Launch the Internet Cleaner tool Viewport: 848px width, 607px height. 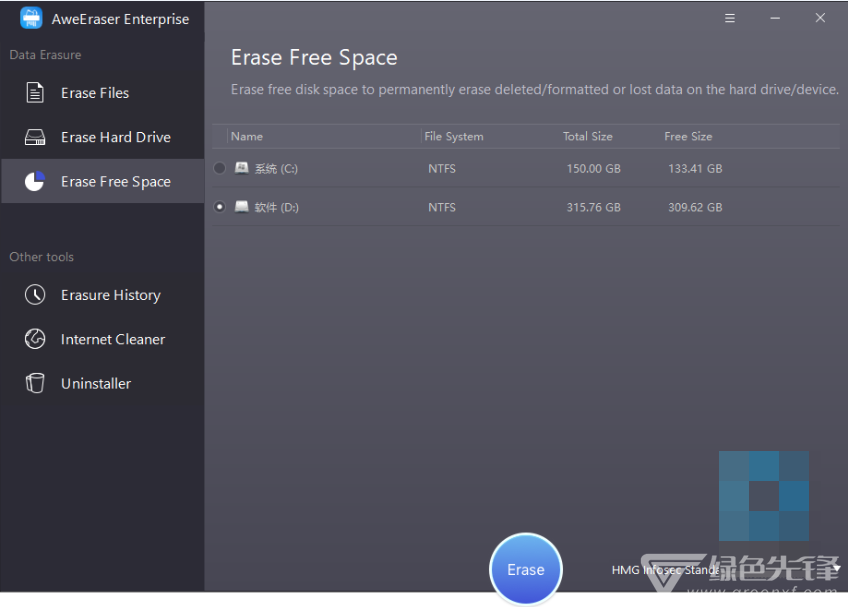click(x=103, y=339)
